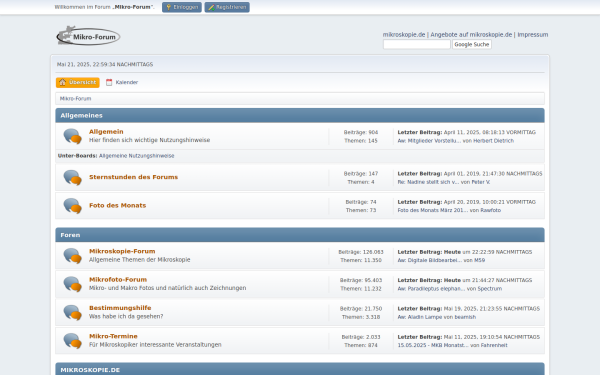Open Sternstunden des Forums board

click(134, 177)
